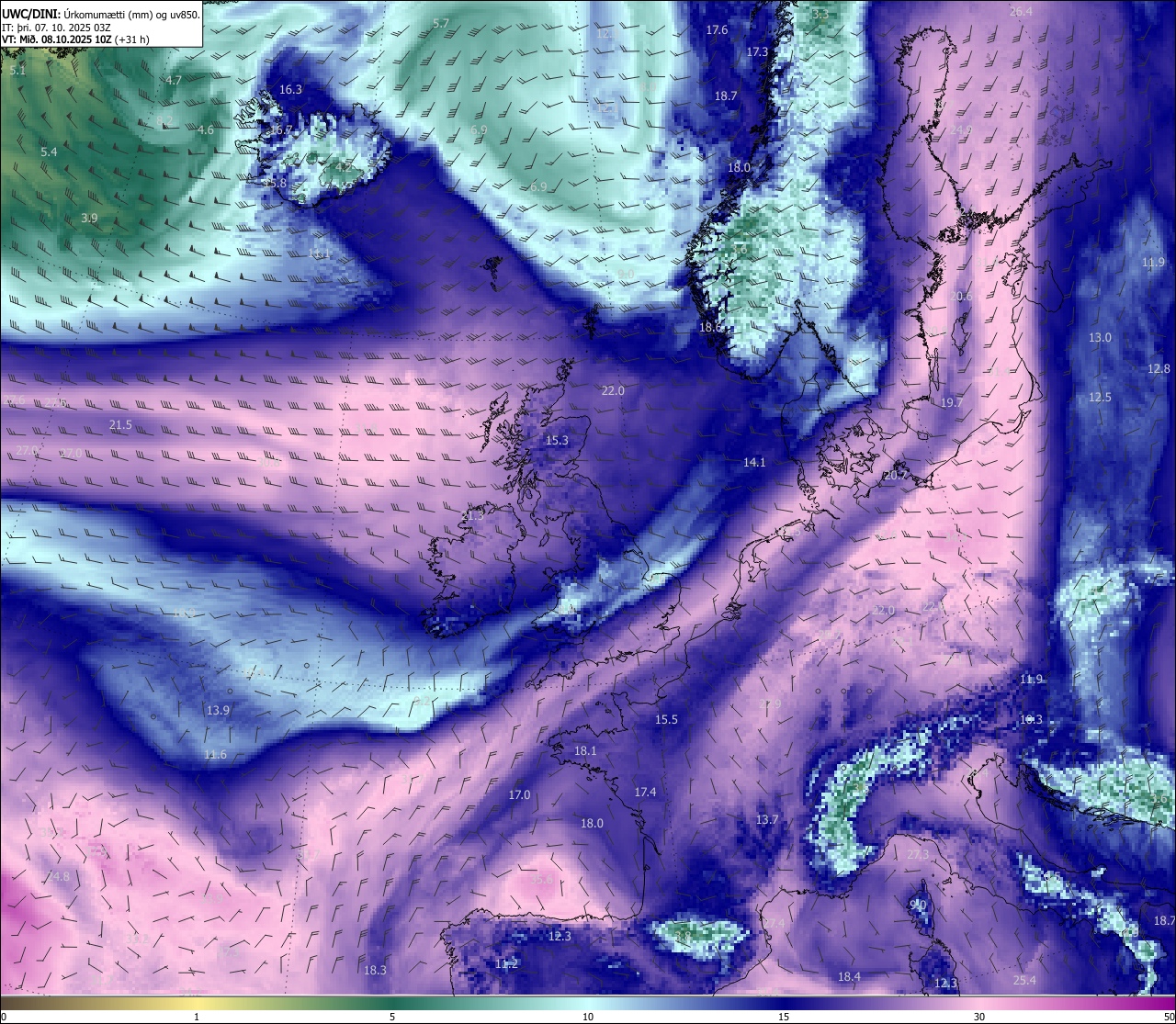1176x1024 pixels.
Task: Pick the dark green section of the color scale
Action: (x=392, y=1002)
